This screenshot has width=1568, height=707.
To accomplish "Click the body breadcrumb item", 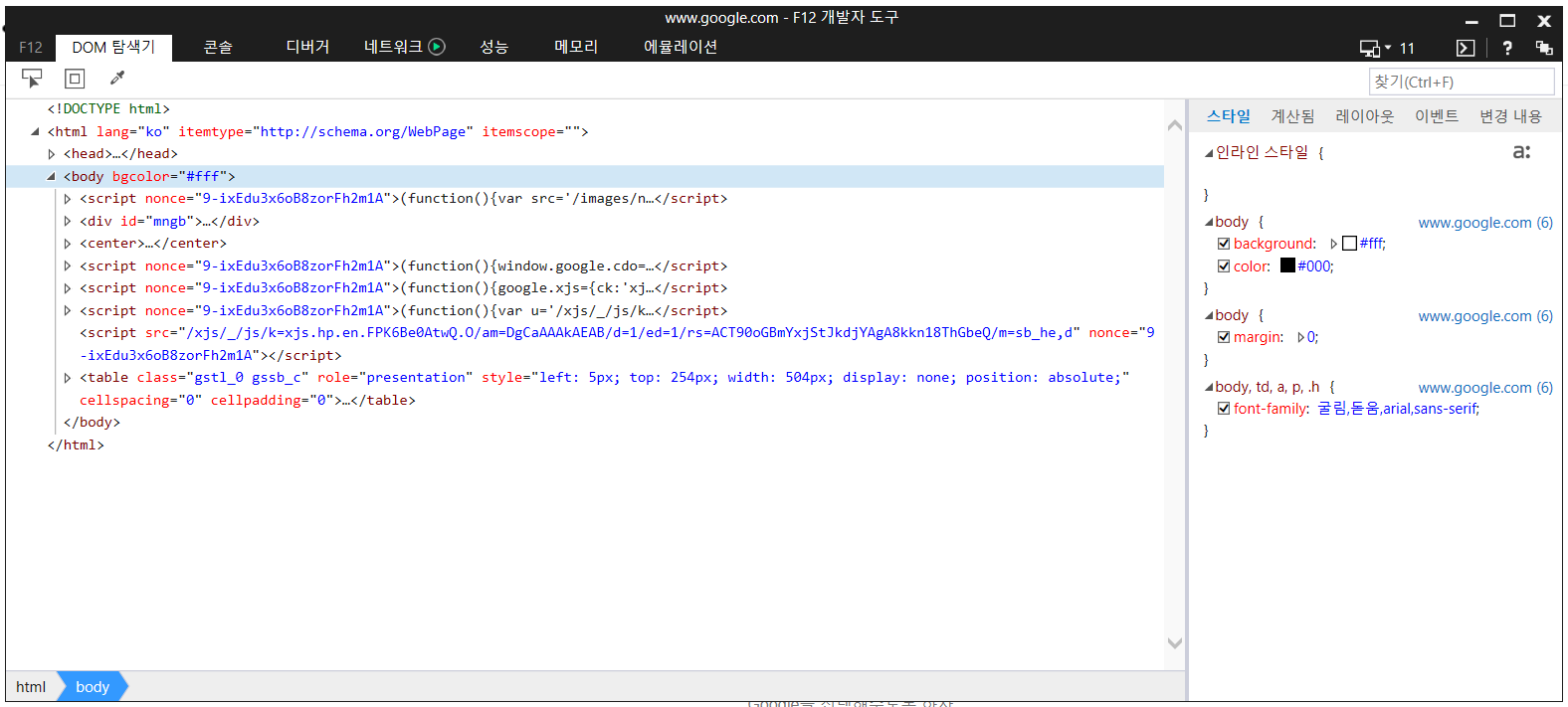I will [93, 687].
